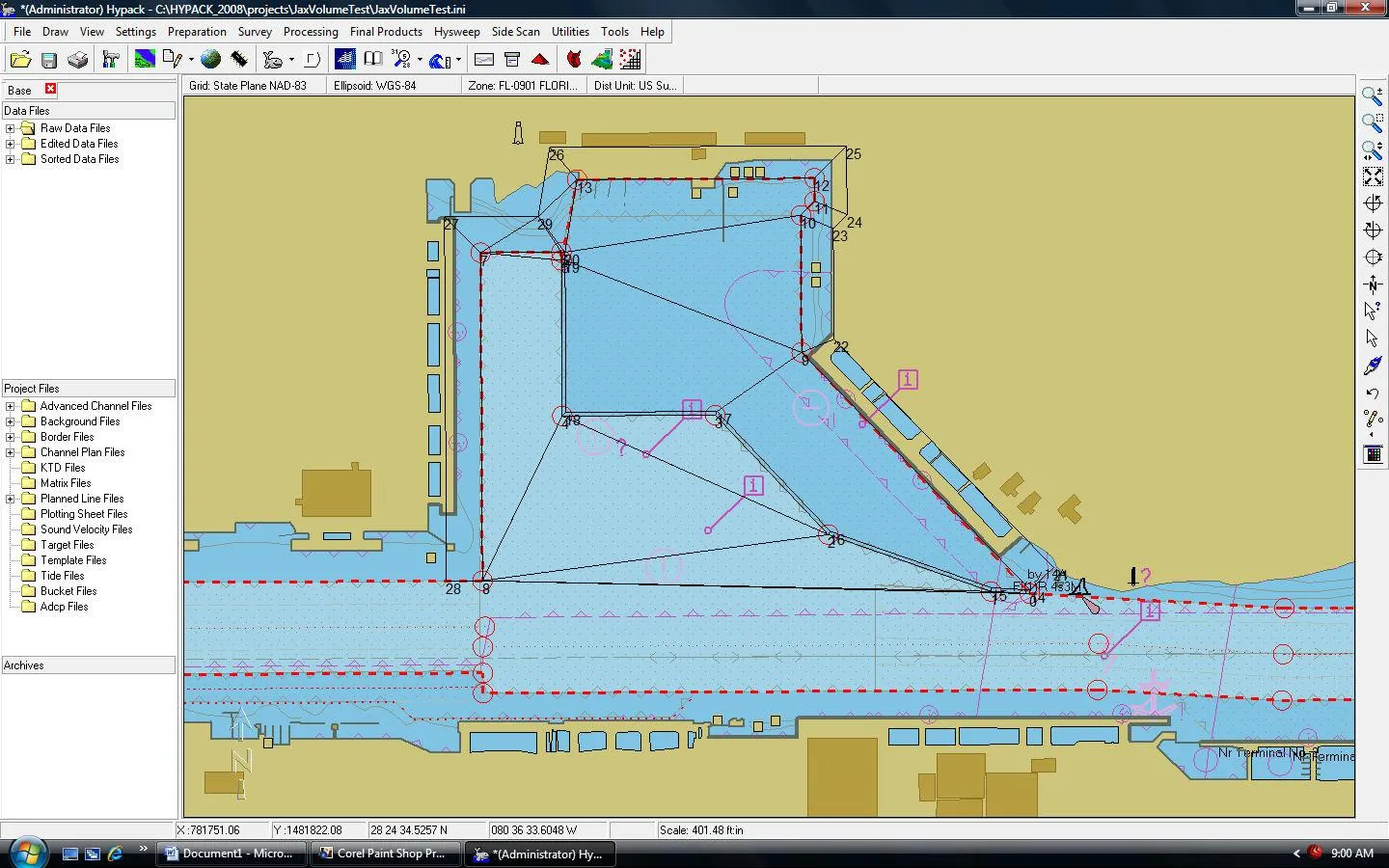Image resolution: width=1389 pixels, height=868 pixels.
Task: Expand the Planned Line Files node
Action: 11,499
